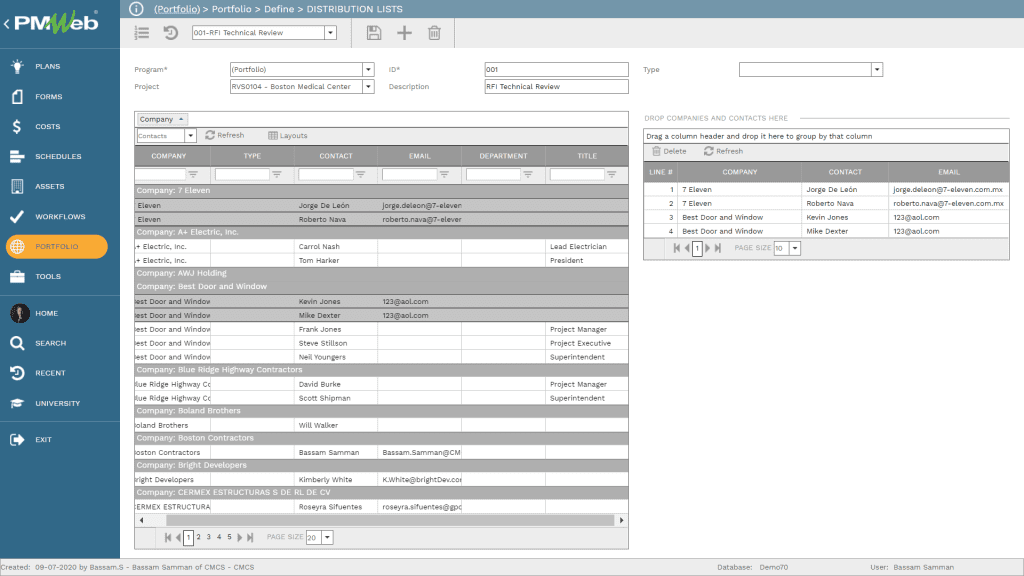Open the Plans module
1024x576 pixels.
pos(47,66)
